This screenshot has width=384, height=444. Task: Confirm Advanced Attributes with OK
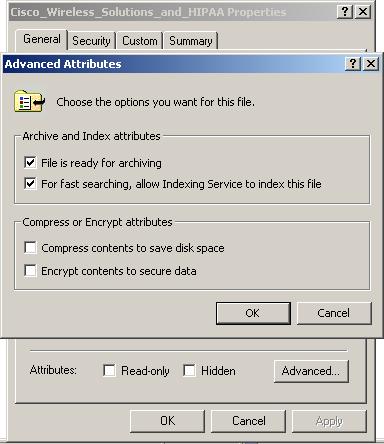[x=253, y=313]
